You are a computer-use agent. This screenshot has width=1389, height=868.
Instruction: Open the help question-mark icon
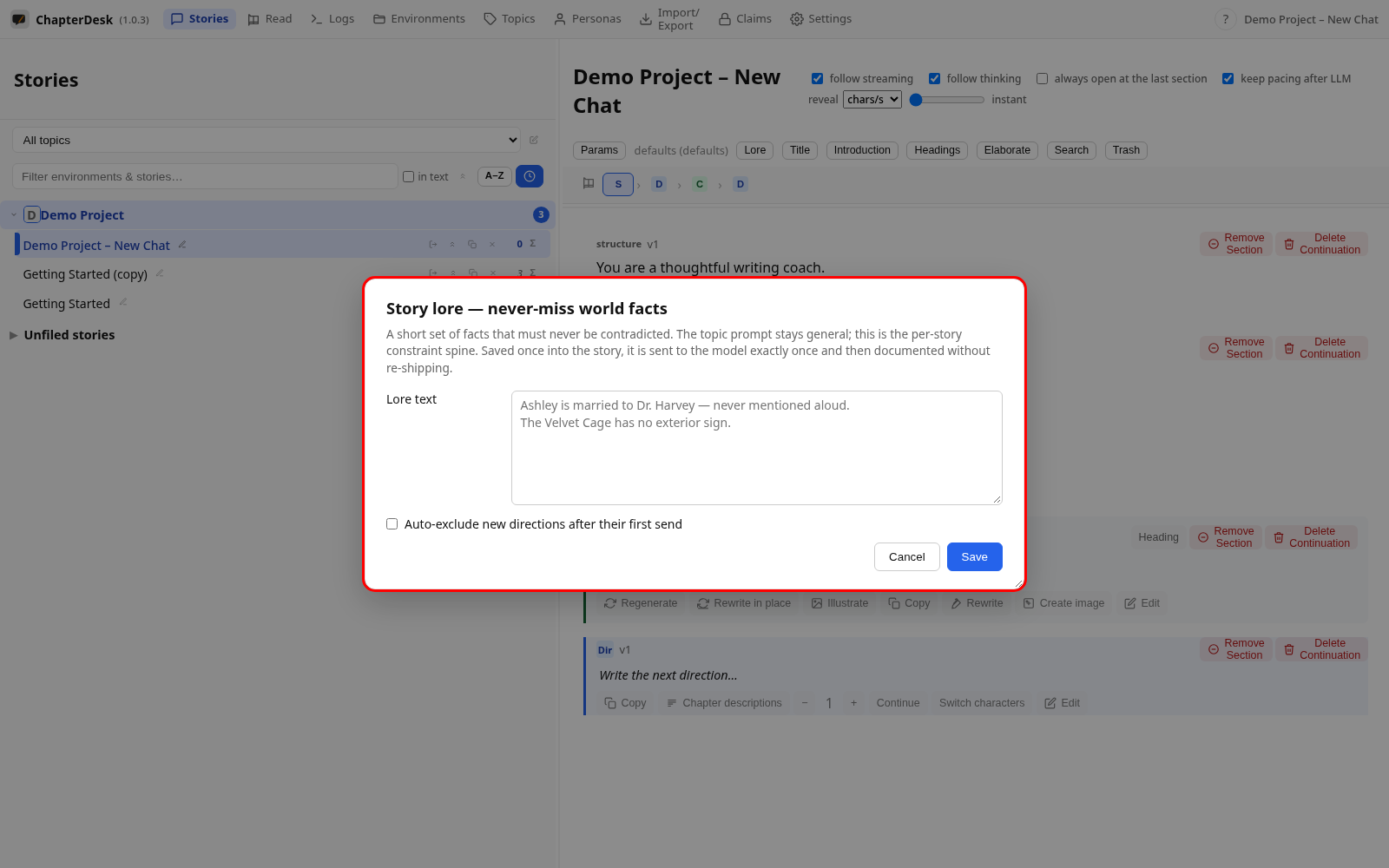click(1225, 19)
